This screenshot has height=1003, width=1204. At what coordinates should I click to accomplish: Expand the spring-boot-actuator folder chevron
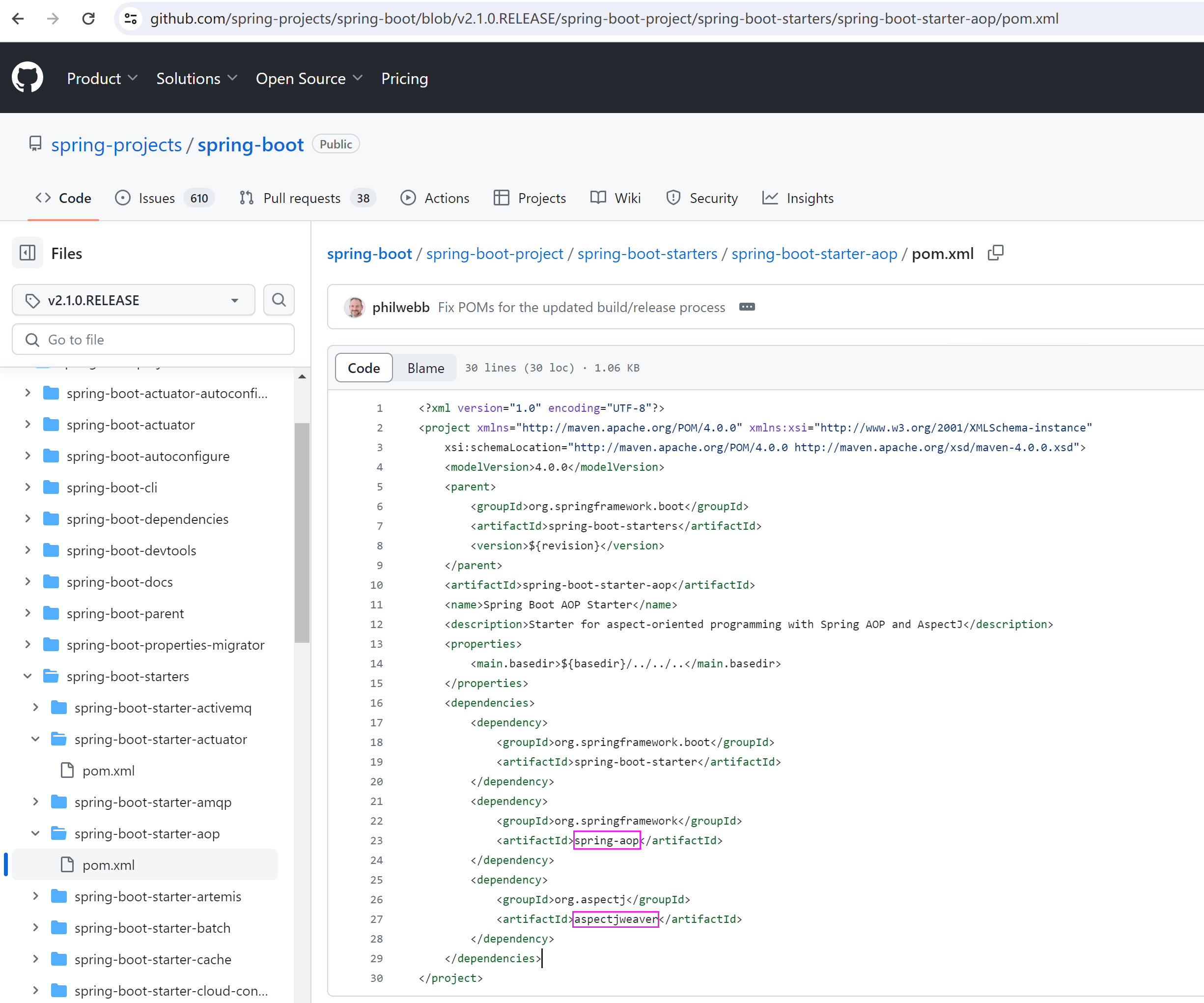click(28, 425)
